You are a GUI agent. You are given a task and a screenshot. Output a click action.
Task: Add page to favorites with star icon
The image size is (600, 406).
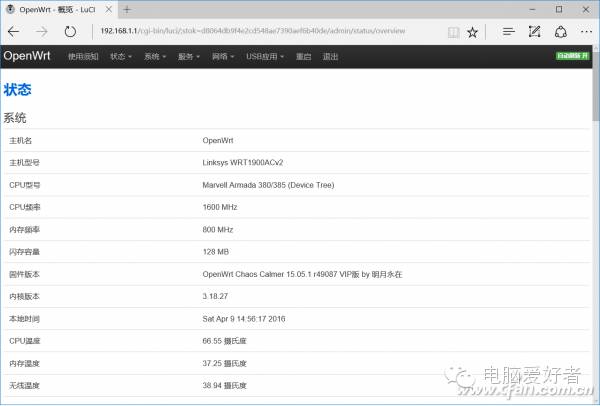tap(473, 32)
